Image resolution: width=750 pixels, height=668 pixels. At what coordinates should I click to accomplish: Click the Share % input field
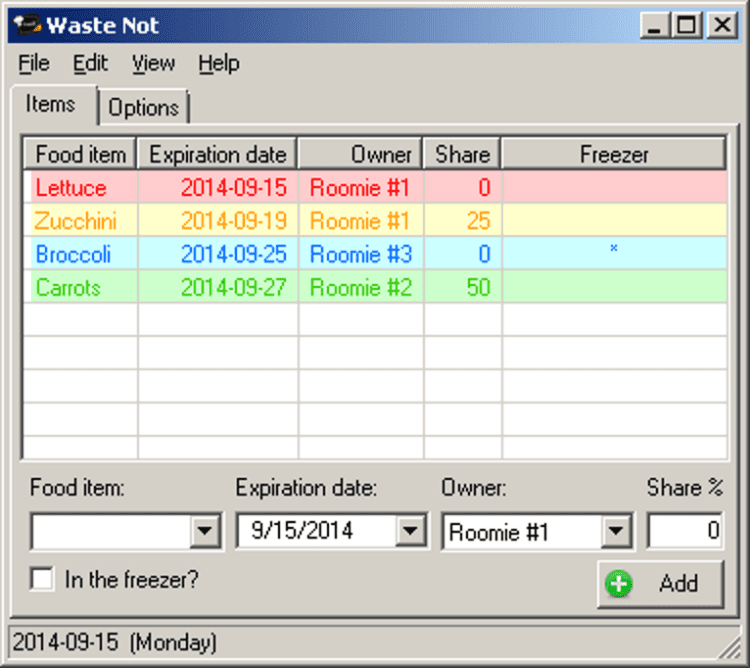685,530
